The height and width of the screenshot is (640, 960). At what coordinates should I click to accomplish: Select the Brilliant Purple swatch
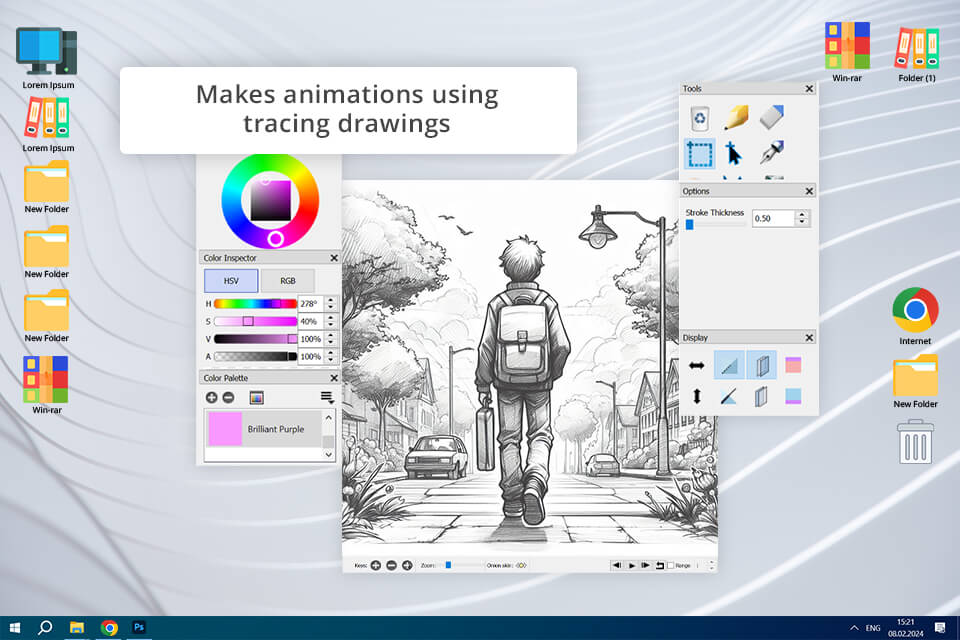263,429
